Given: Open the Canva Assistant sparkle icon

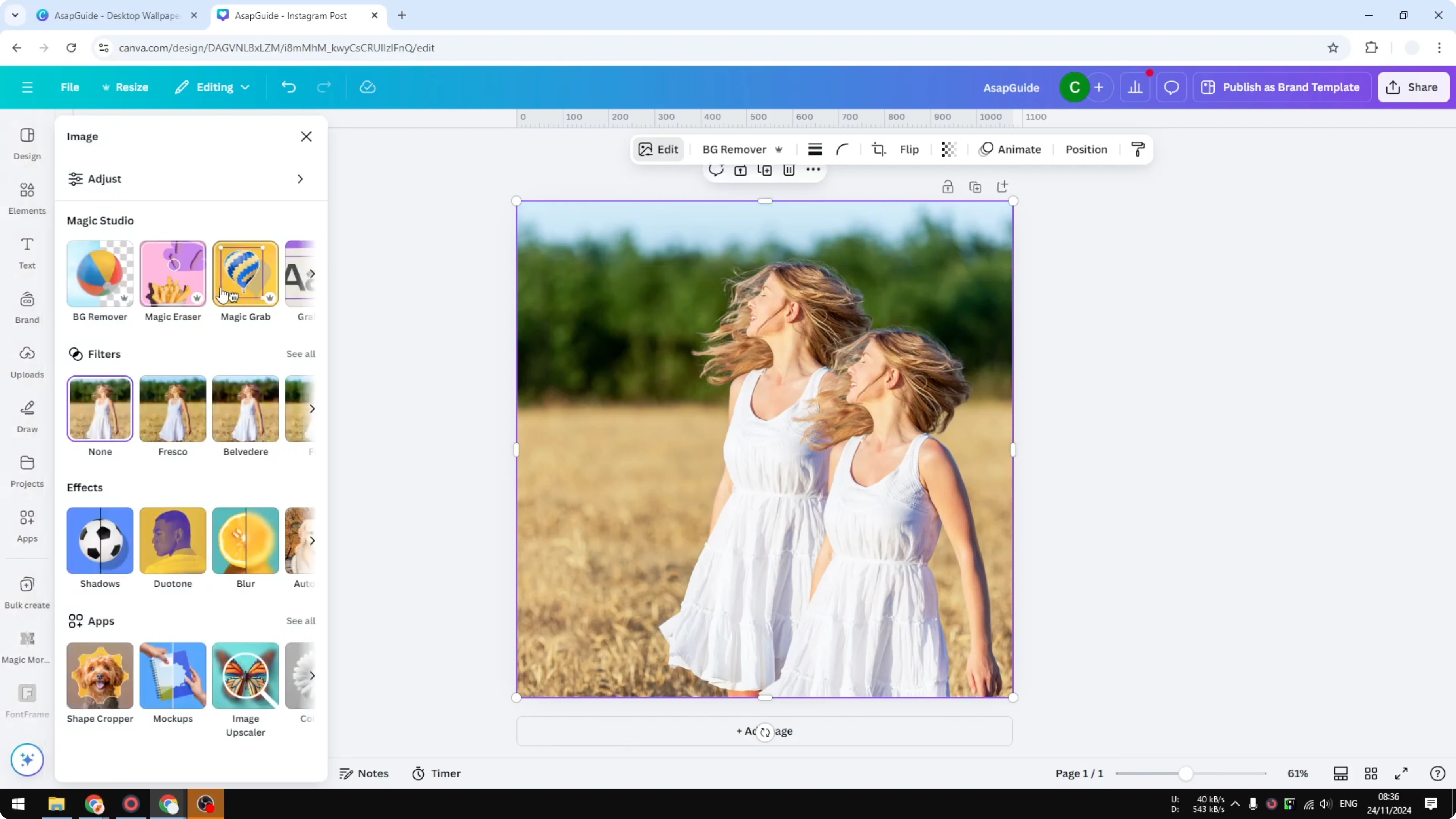Looking at the screenshot, I should tap(27, 760).
